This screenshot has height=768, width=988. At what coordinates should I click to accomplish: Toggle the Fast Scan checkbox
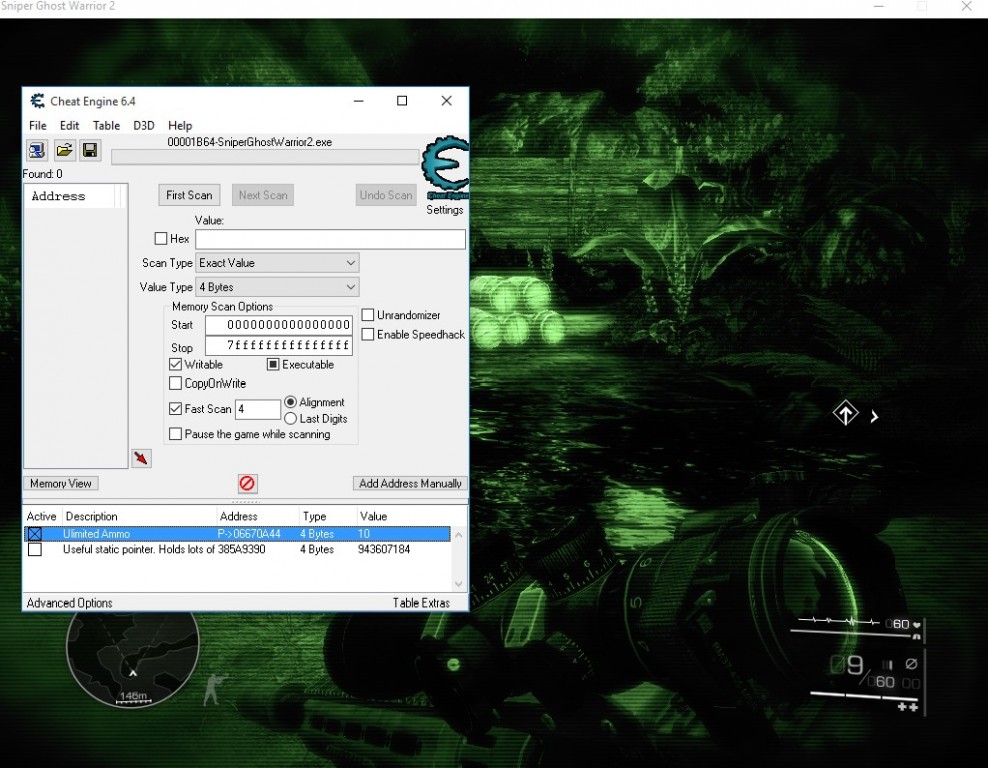tap(176, 409)
